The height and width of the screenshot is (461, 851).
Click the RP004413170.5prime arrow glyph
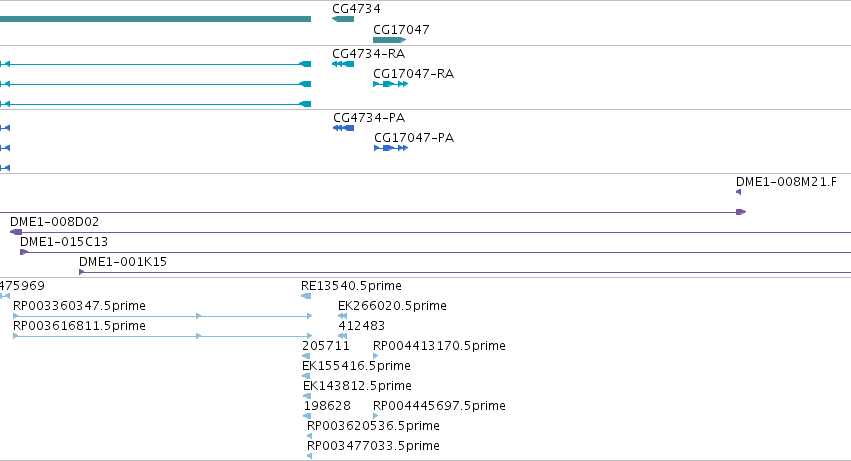coord(376,356)
